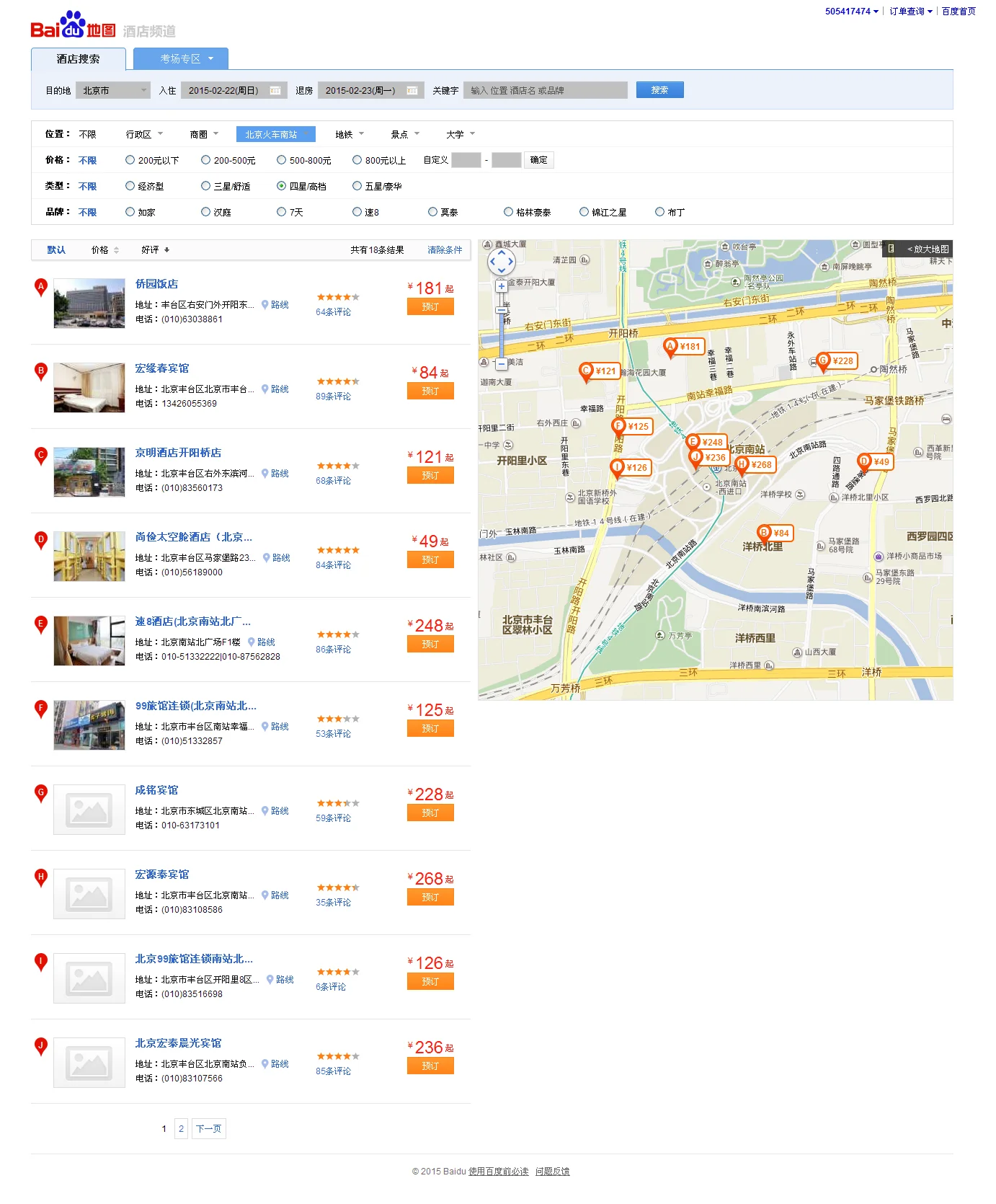Viewport: 996px width, 1204px height.
Task: Click the Baidu Maps logo
Action: pyautogui.click(x=73, y=25)
